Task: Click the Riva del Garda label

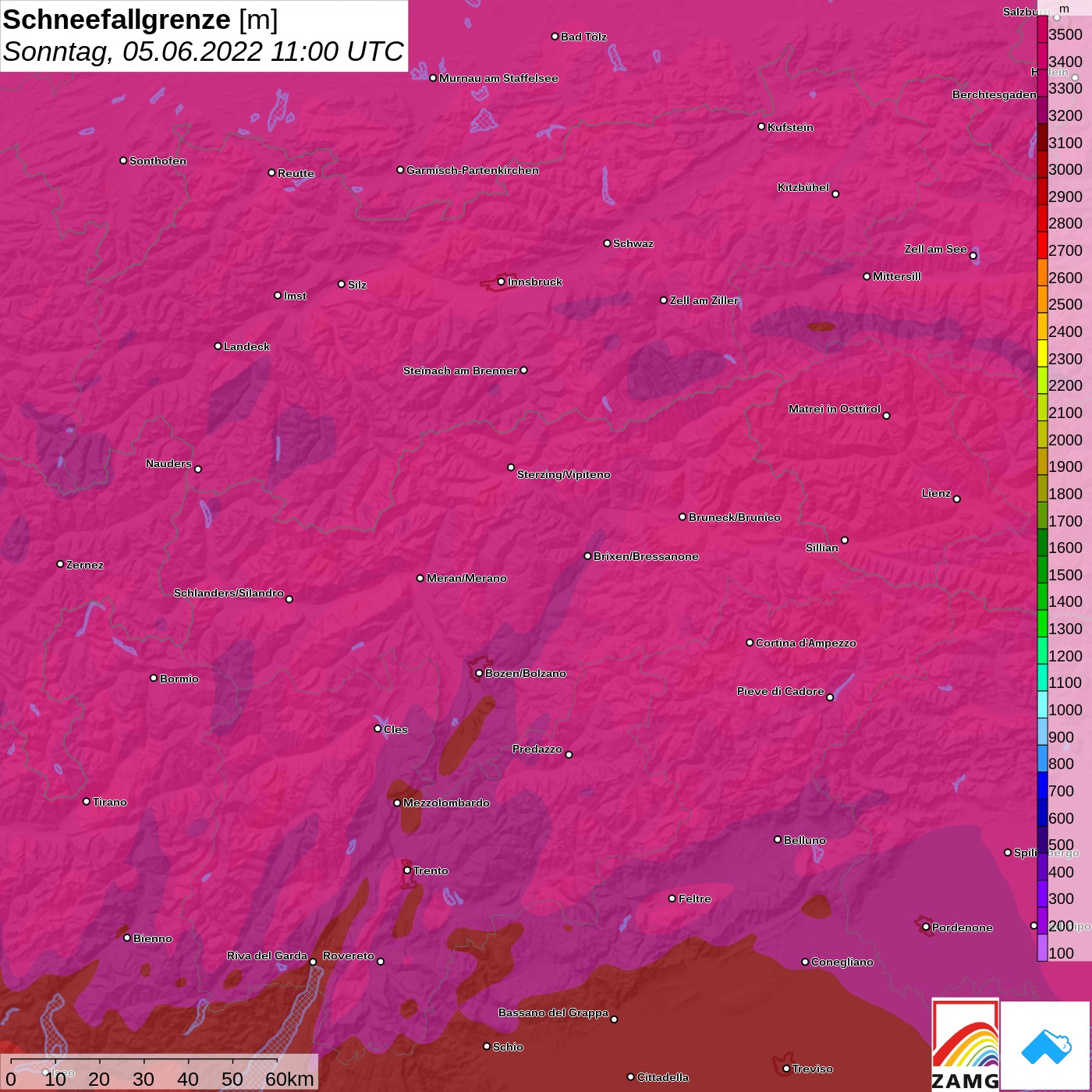Action: (x=268, y=955)
